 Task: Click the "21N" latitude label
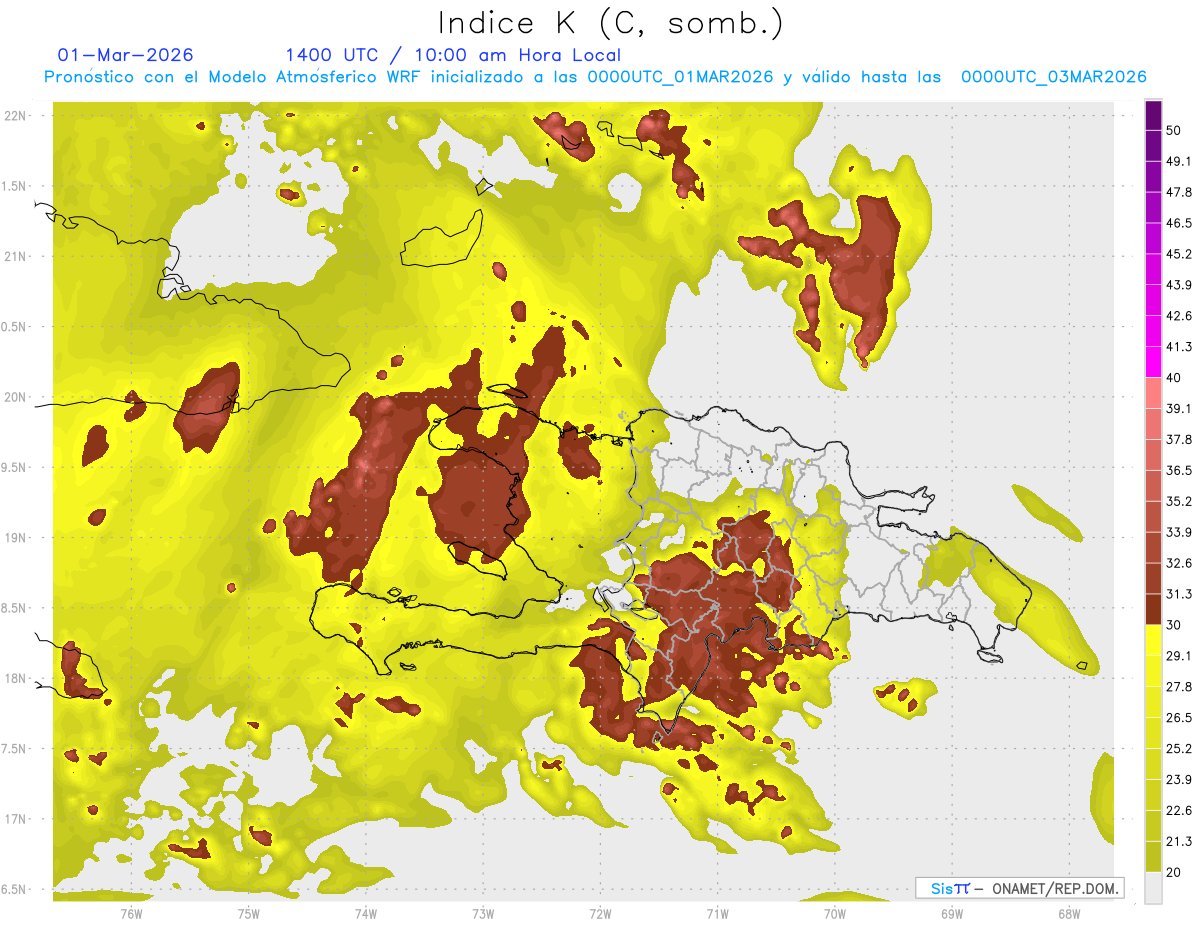(16, 256)
